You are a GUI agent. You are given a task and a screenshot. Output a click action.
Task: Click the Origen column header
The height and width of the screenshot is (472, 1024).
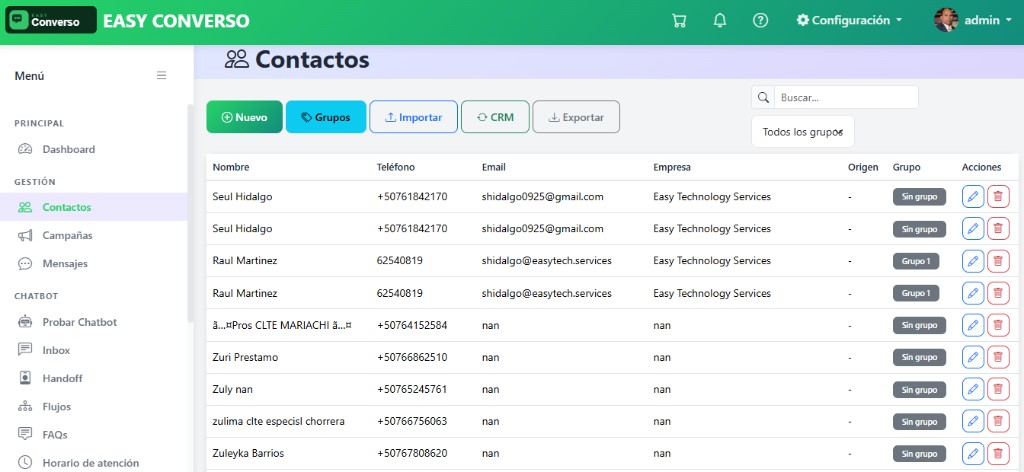point(863,167)
